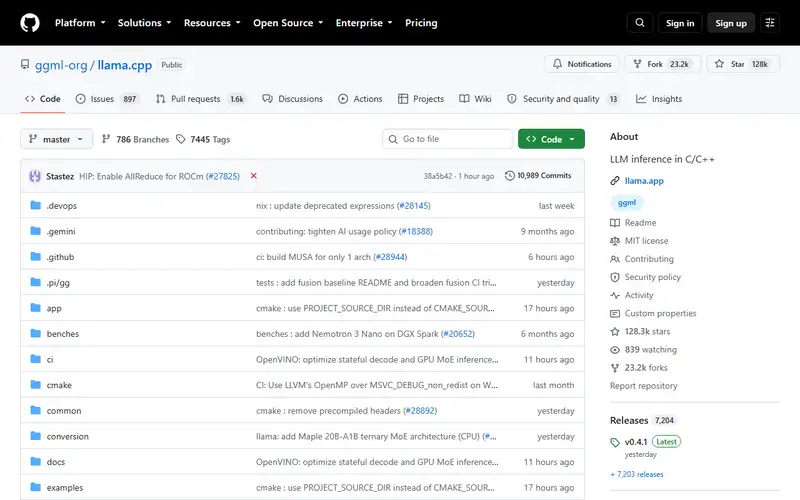800x500 pixels.
Task: Open pull request #20652 link
Action: pos(458,334)
